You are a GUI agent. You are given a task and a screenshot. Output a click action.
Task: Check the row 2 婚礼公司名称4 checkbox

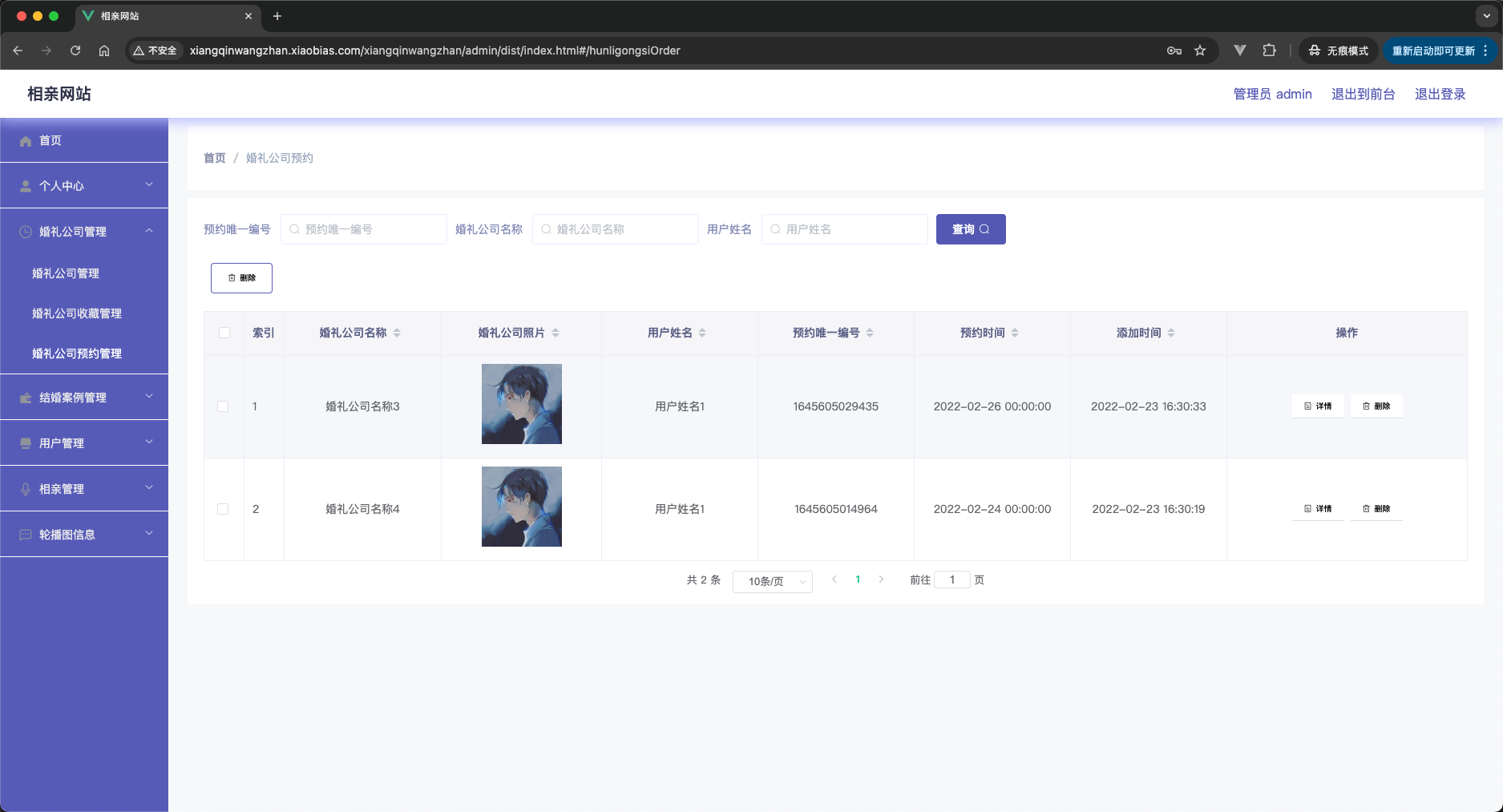(223, 509)
